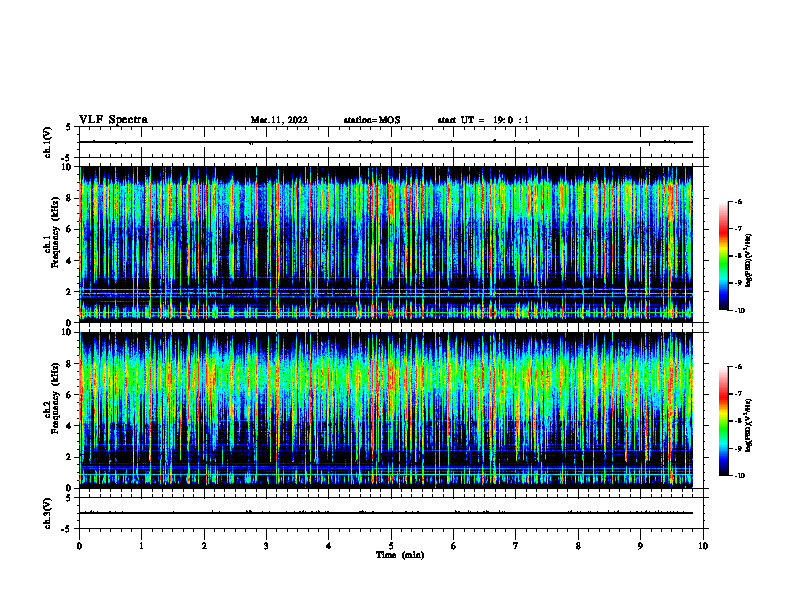The width and height of the screenshot is (792, 612).
Task: Click the time axis tick label "3"
Action: click(266, 546)
